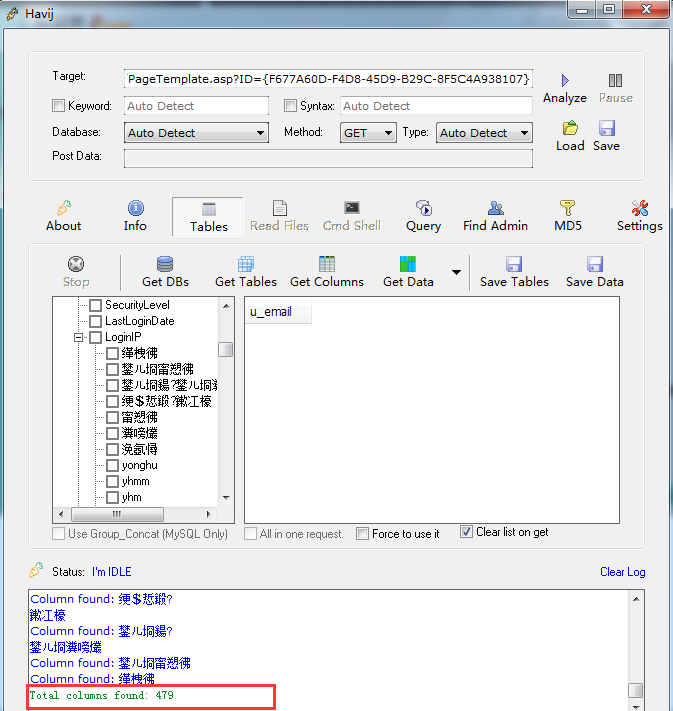Click tree vertical scrollbar thumb
This screenshot has height=711, width=673.
[225, 350]
